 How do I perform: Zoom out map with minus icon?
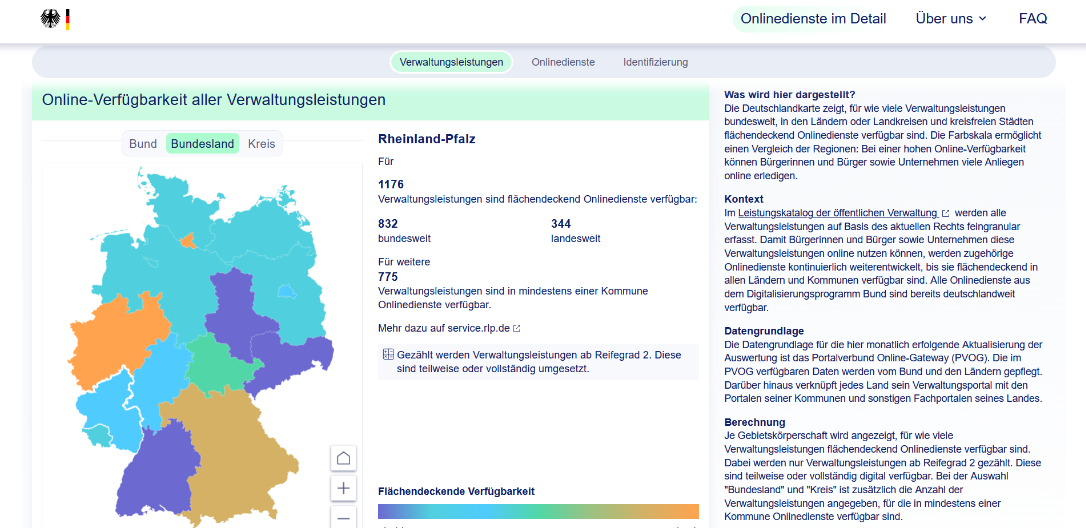[343, 517]
